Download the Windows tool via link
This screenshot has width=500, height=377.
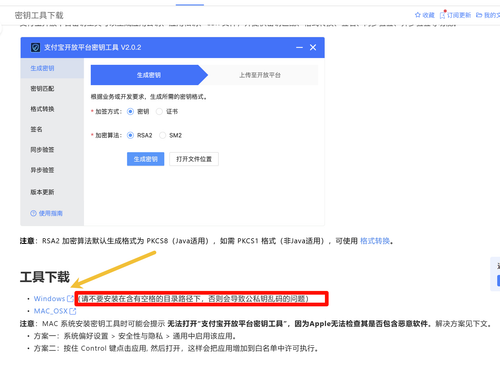pos(49,298)
